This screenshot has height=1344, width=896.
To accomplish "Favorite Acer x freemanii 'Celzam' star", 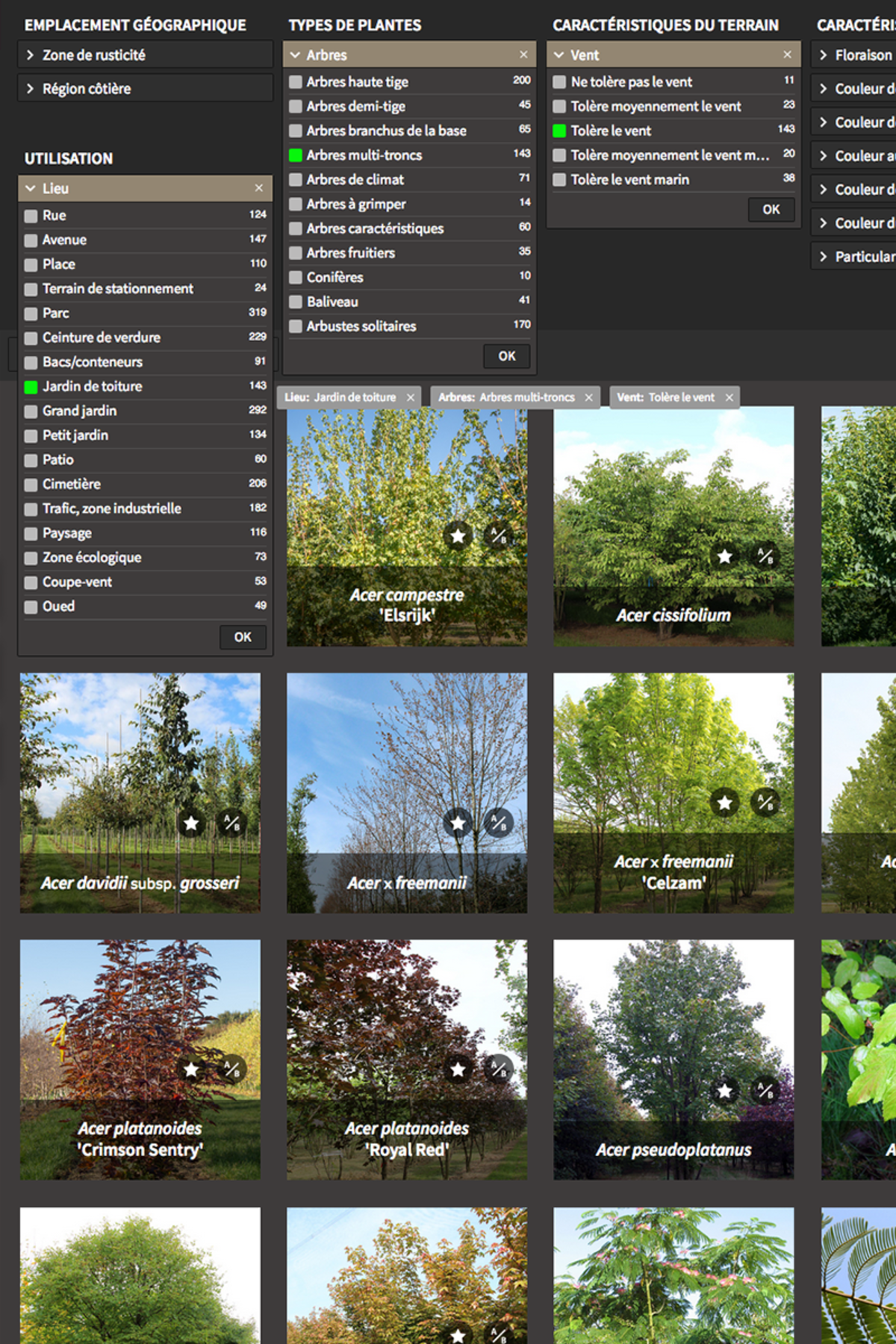I will coord(724,803).
